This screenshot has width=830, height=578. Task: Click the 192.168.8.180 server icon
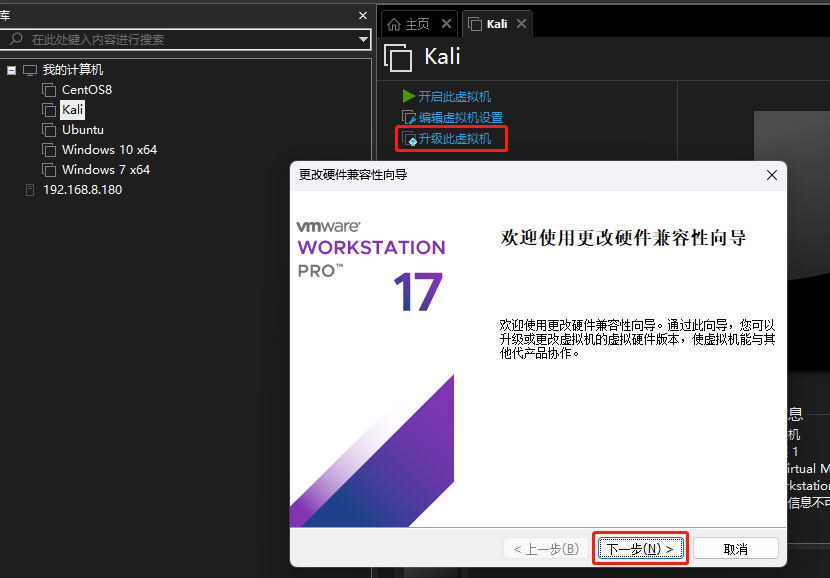click(30, 189)
